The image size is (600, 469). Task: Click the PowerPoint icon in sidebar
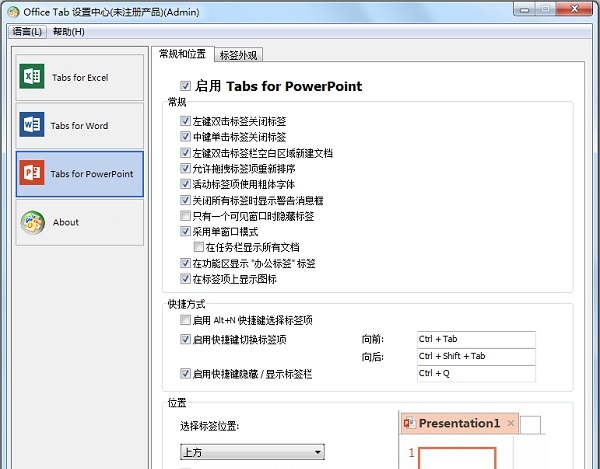(32, 173)
